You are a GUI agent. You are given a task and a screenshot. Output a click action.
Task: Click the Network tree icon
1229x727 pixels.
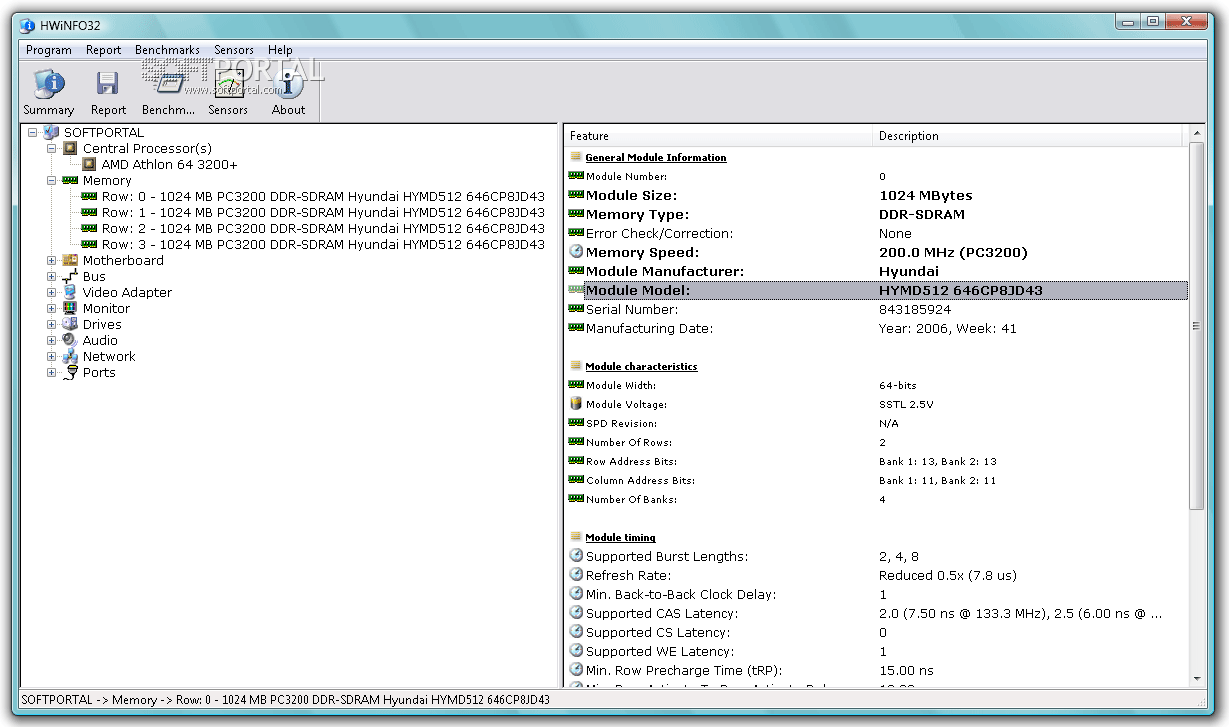70,357
